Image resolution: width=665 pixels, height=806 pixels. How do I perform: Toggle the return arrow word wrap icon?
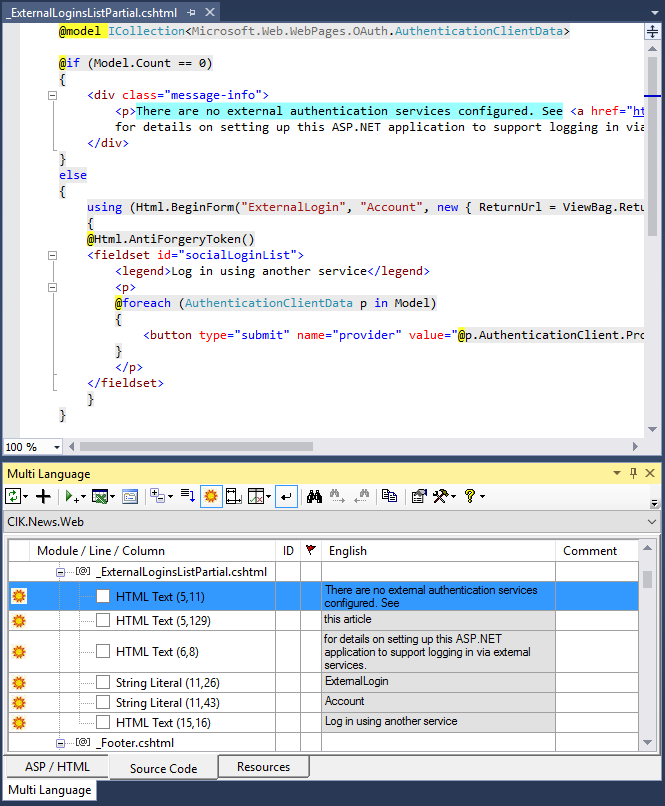coord(286,496)
